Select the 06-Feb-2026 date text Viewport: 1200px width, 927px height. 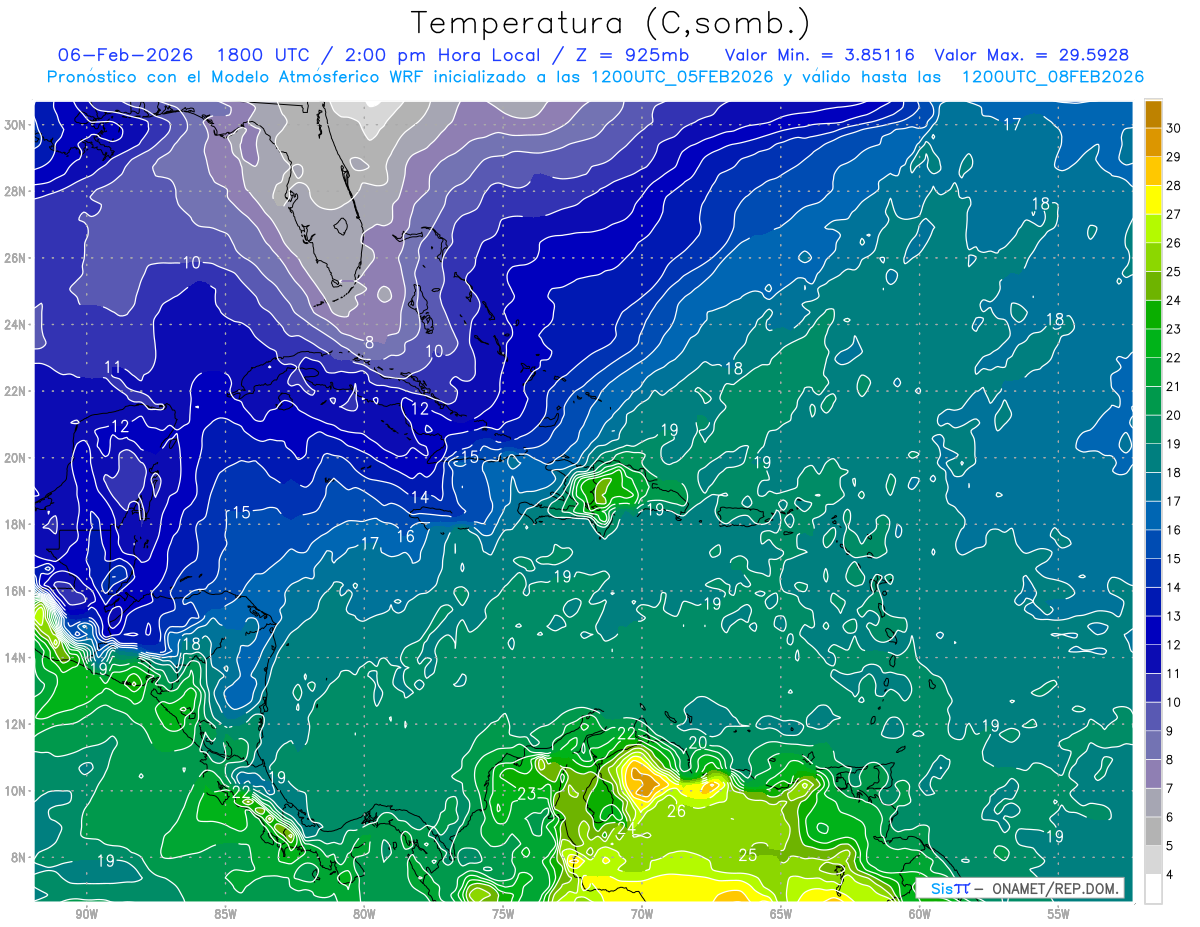click(x=125, y=55)
